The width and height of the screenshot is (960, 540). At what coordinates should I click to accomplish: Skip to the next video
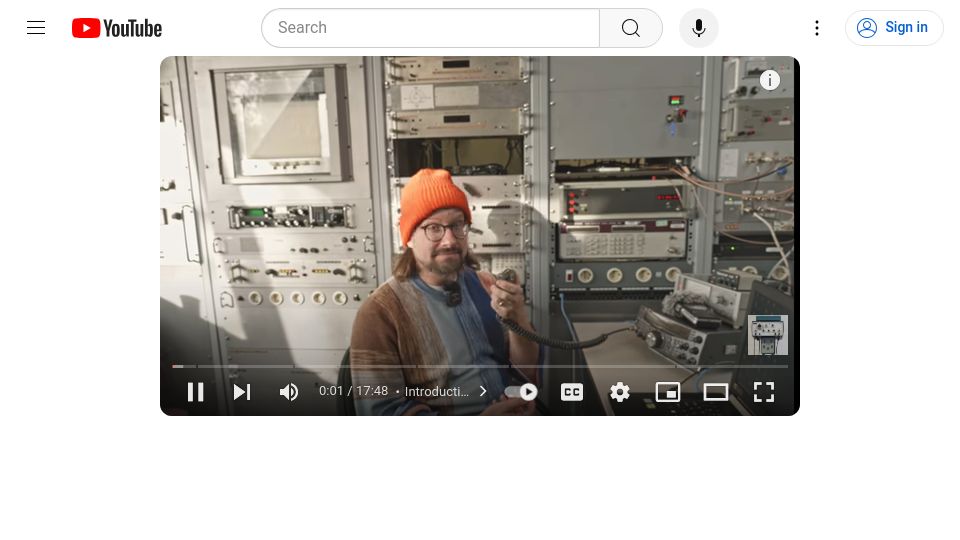[242, 392]
